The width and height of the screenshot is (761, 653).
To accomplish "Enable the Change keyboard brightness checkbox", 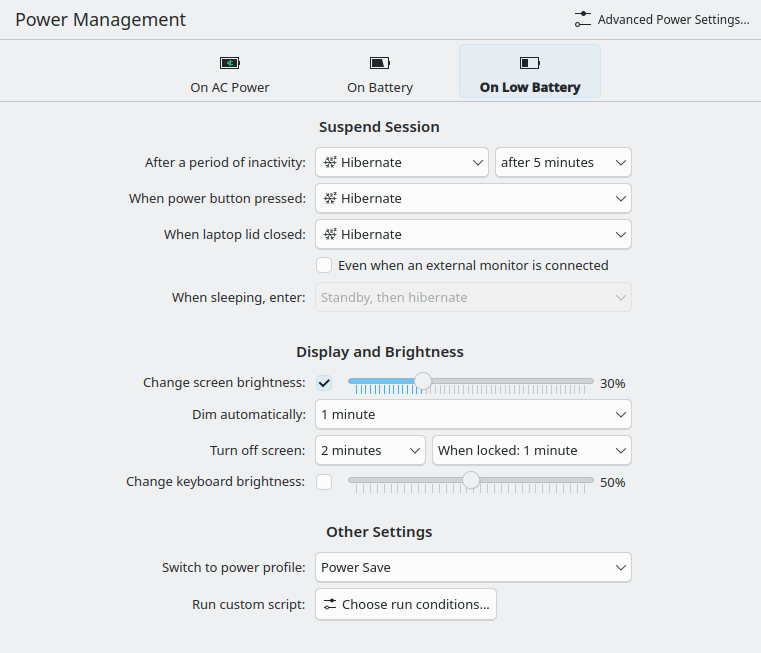I will pos(324,482).
